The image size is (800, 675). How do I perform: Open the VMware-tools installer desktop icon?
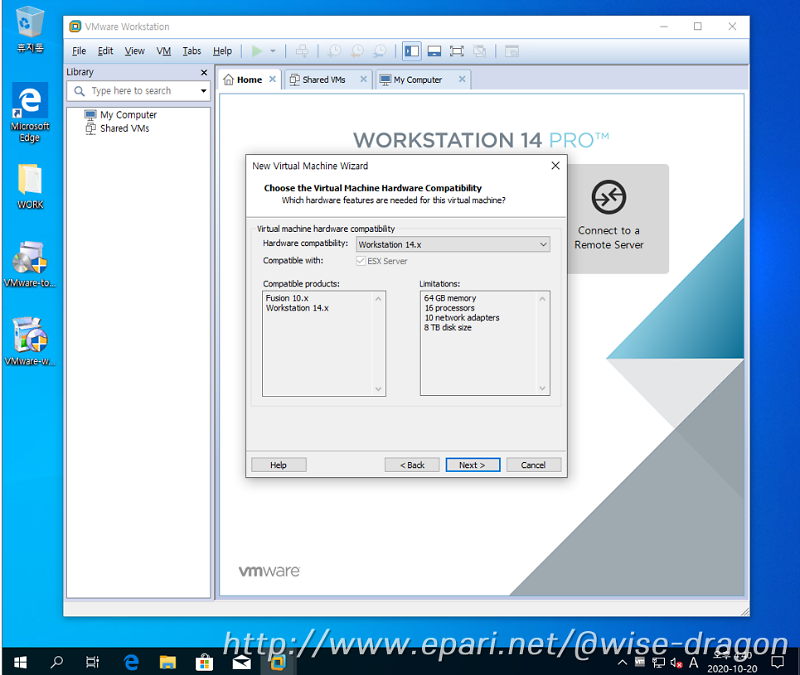(30, 264)
